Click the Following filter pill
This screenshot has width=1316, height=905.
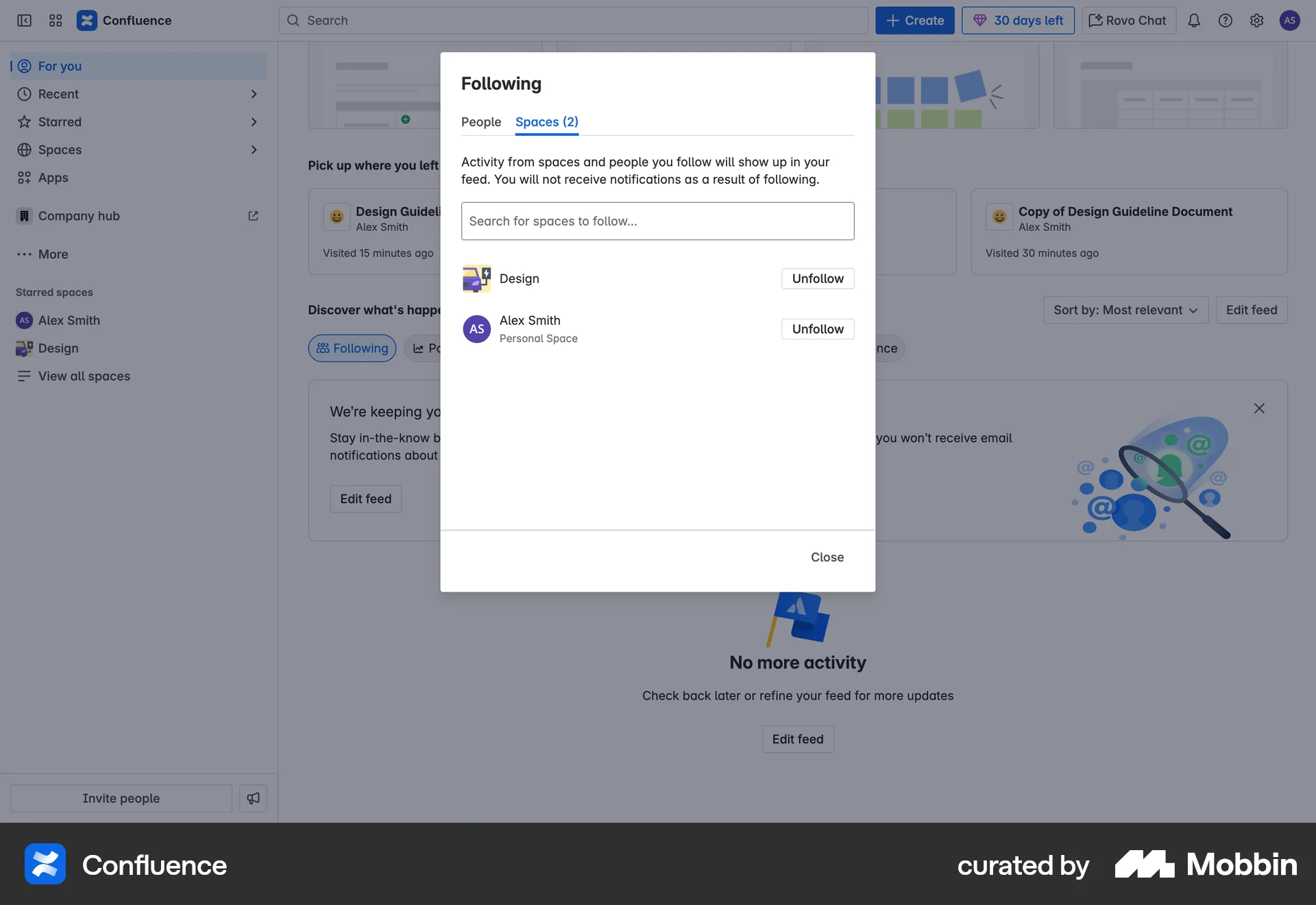point(352,348)
